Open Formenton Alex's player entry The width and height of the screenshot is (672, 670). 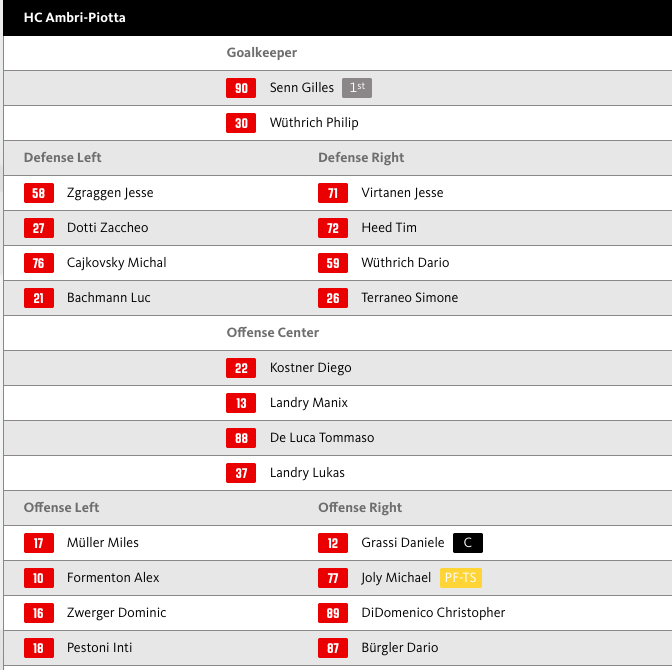click(x=113, y=578)
